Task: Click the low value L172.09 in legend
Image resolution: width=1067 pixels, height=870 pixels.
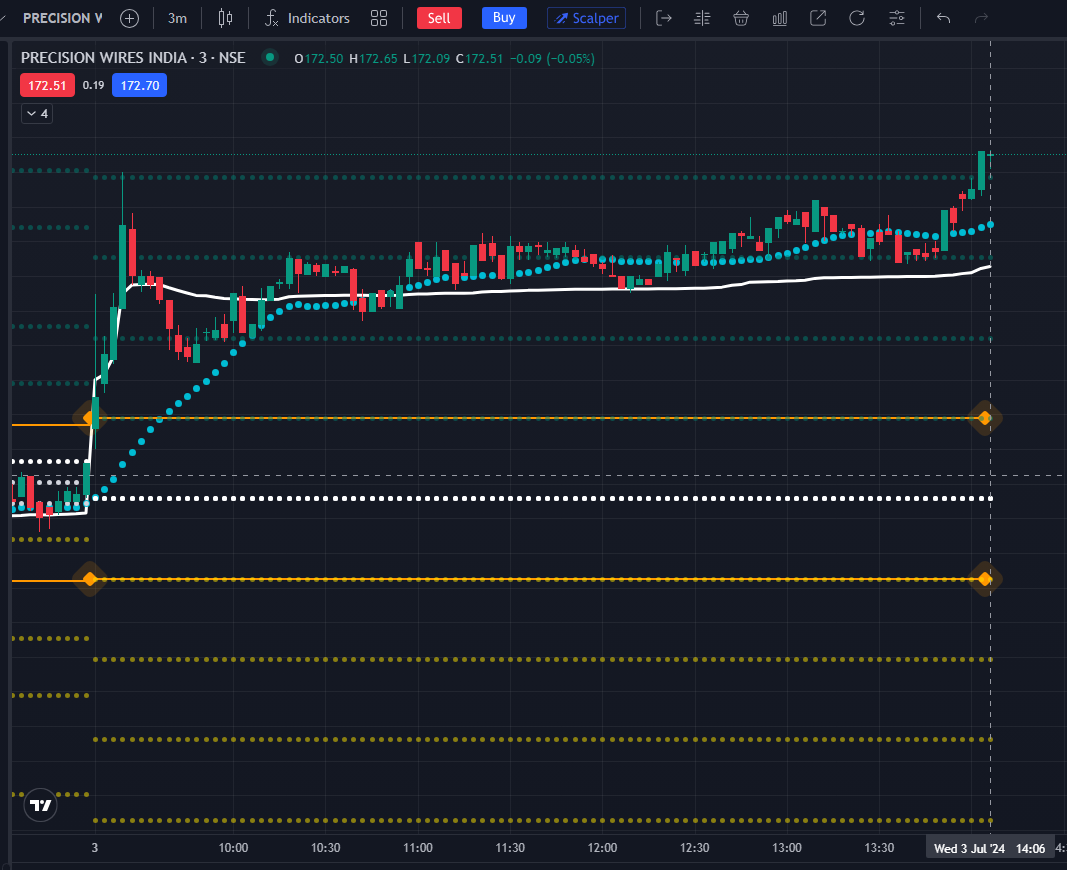Action: pyautogui.click(x=427, y=58)
